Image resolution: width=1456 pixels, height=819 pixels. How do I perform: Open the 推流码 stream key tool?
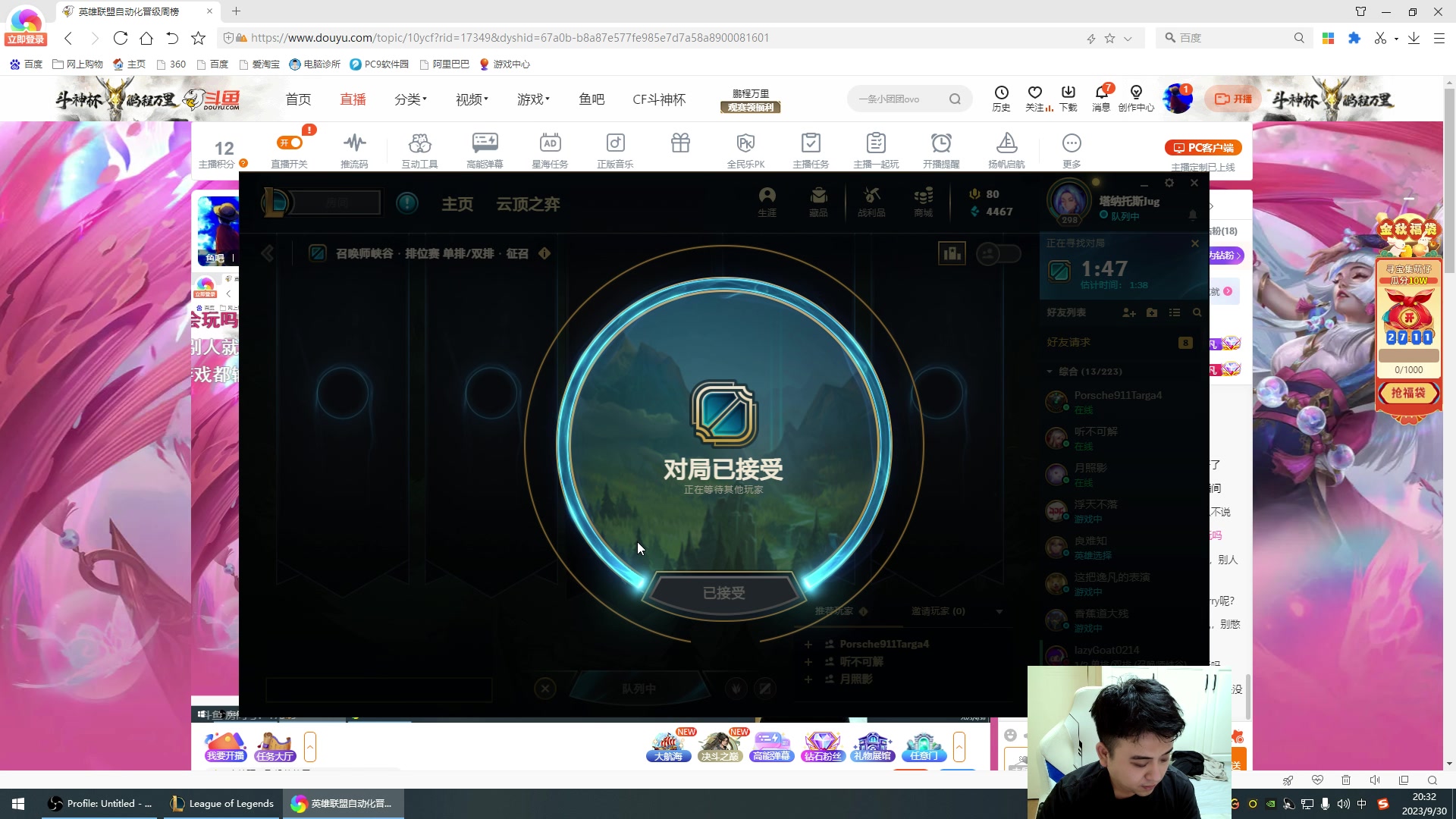click(354, 150)
